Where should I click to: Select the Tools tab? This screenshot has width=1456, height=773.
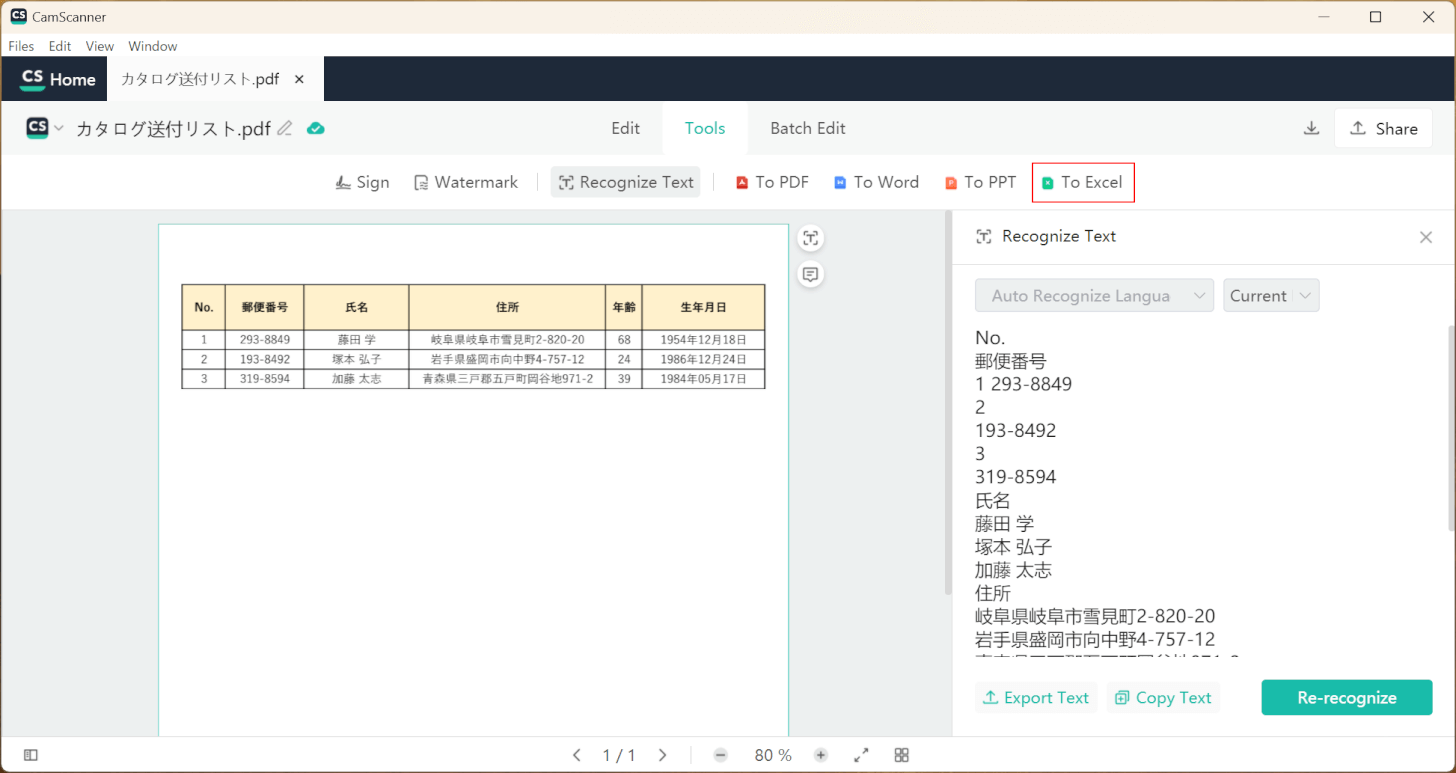coord(705,128)
